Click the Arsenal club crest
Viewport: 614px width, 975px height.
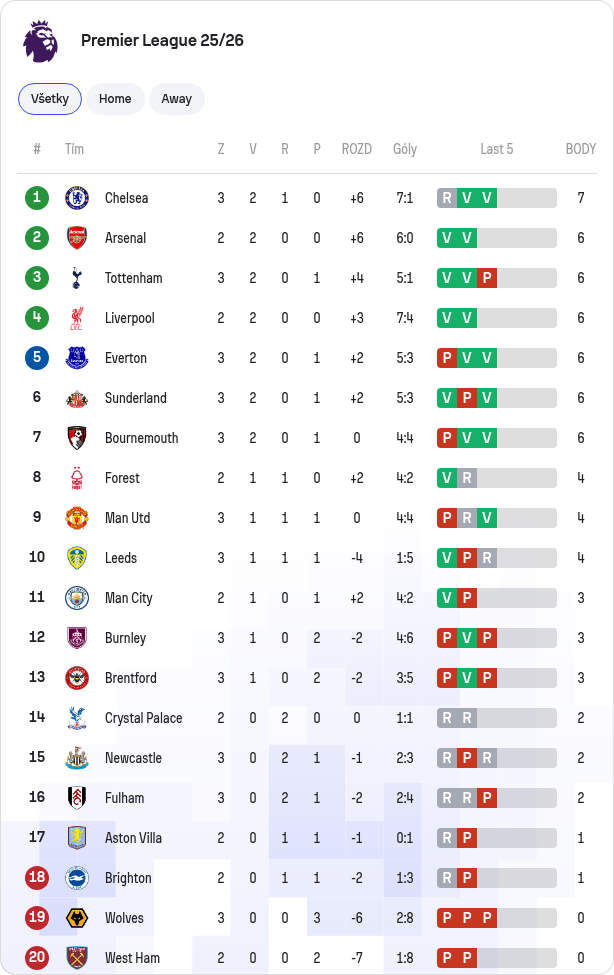tap(77, 238)
